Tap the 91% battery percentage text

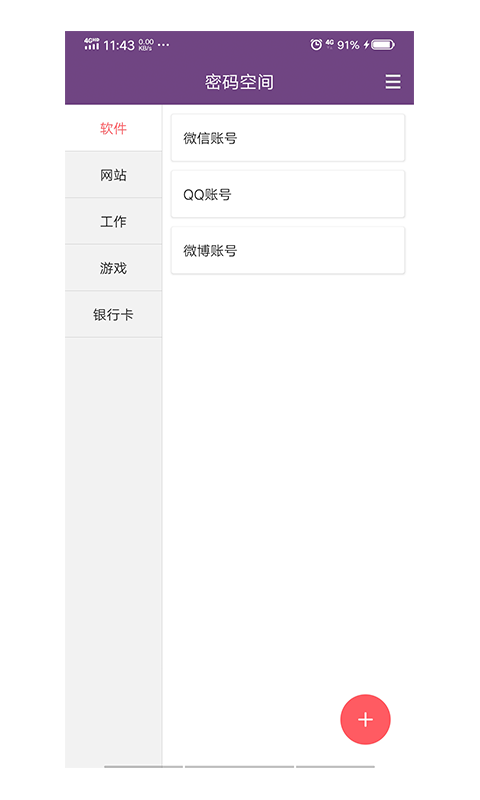click(x=348, y=45)
